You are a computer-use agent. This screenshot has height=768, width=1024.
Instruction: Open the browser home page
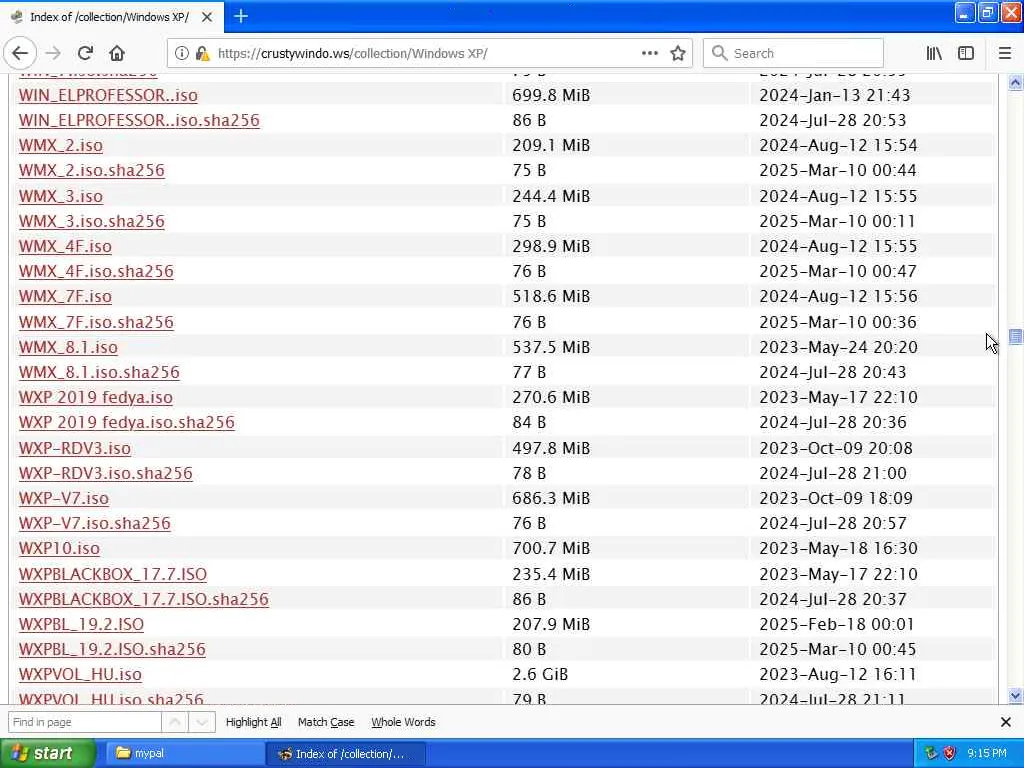(x=117, y=54)
